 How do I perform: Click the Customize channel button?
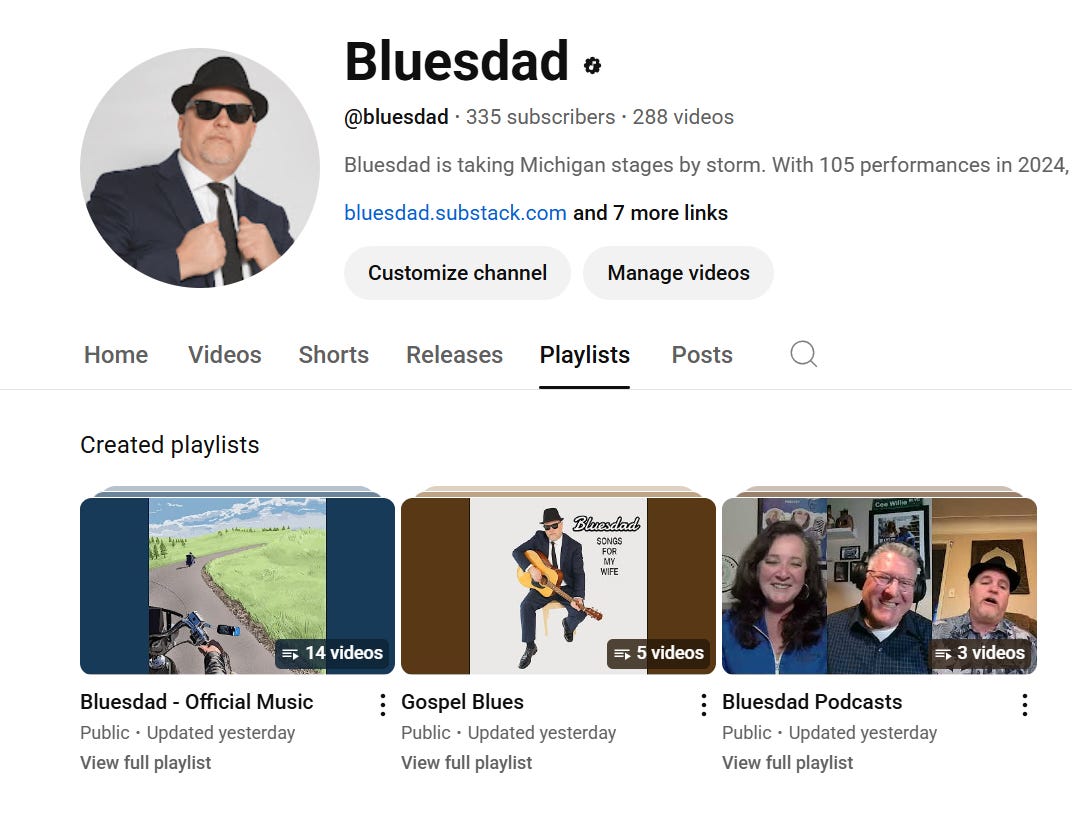457,272
